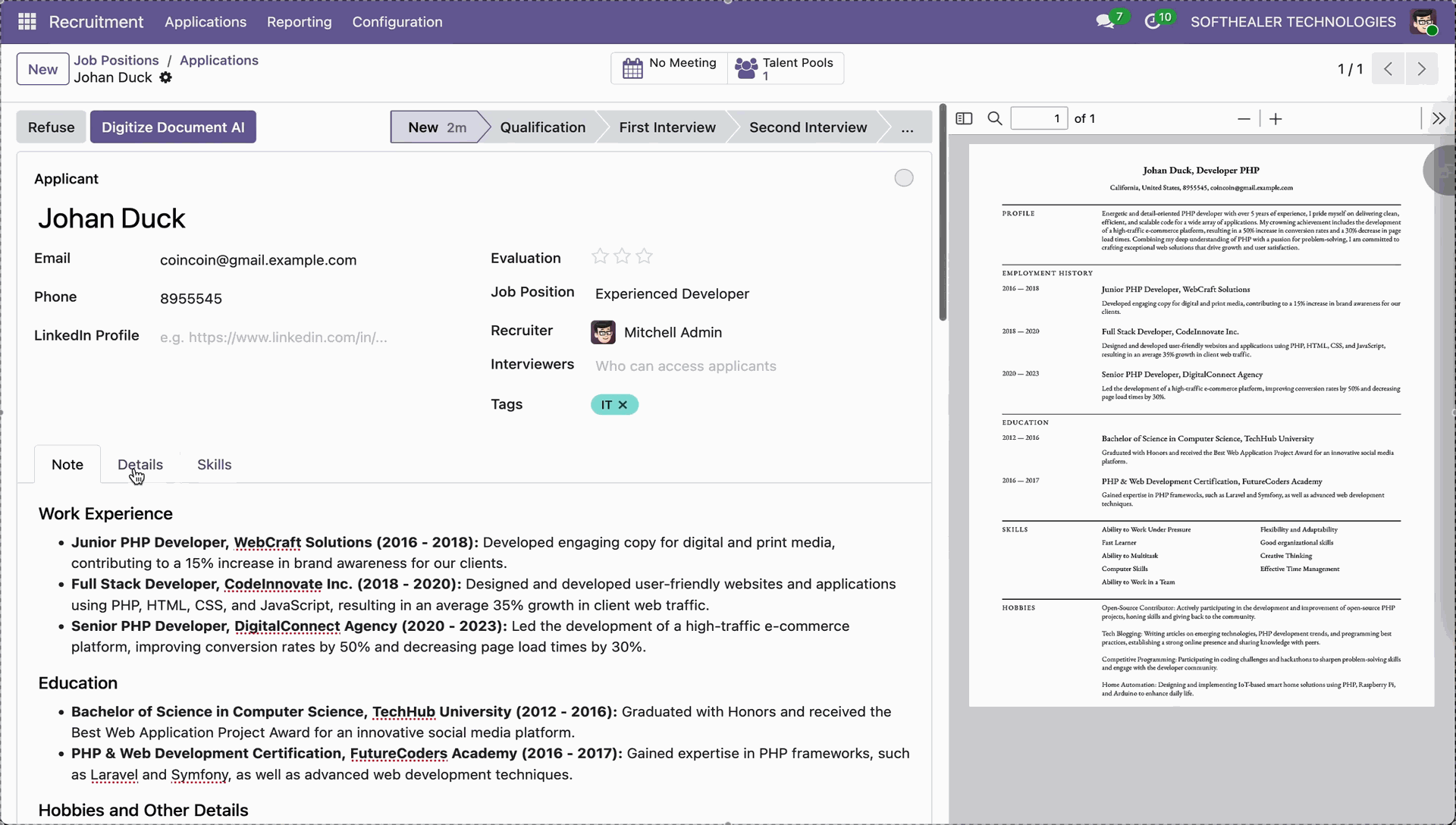Expand more stages via ellipsis button
Viewport: 1456px width, 825px height.
click(x=907, y=127)
